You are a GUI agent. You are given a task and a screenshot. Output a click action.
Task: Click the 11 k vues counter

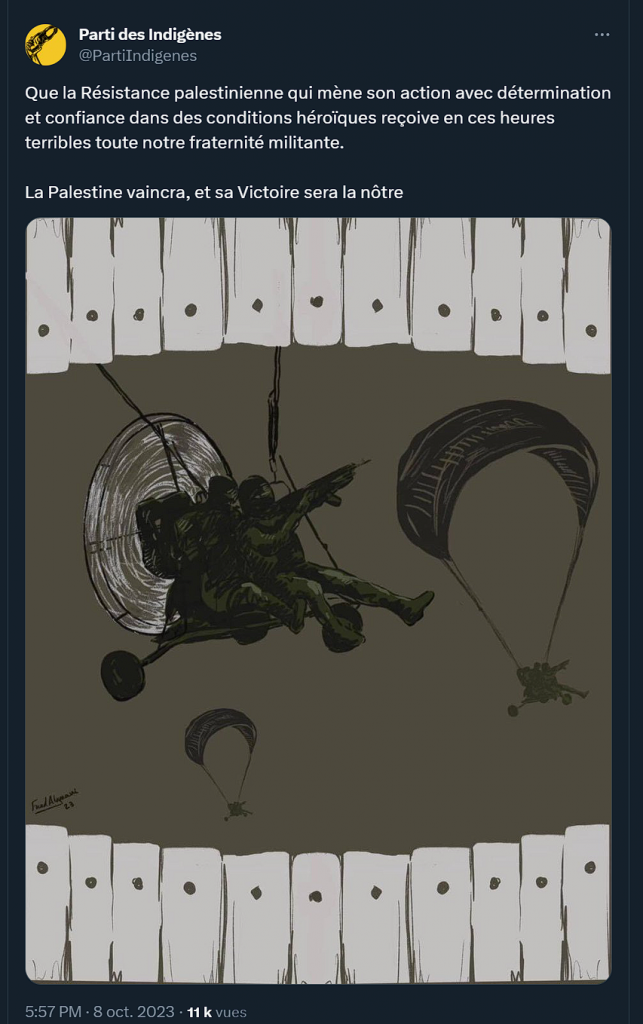(x=217, y=1012)
